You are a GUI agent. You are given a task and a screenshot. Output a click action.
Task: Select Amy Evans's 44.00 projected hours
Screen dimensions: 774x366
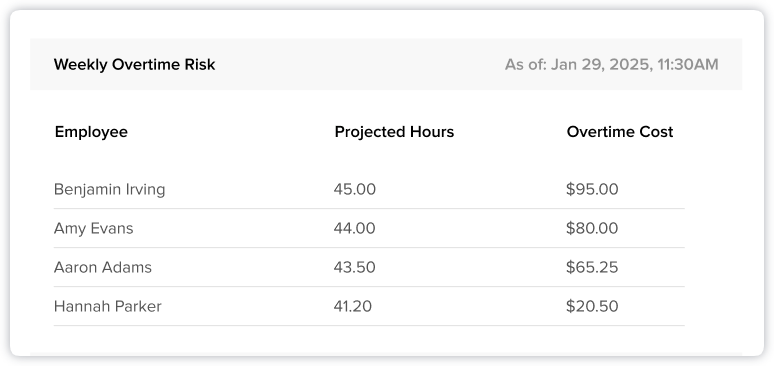click(x=354, y=228)
